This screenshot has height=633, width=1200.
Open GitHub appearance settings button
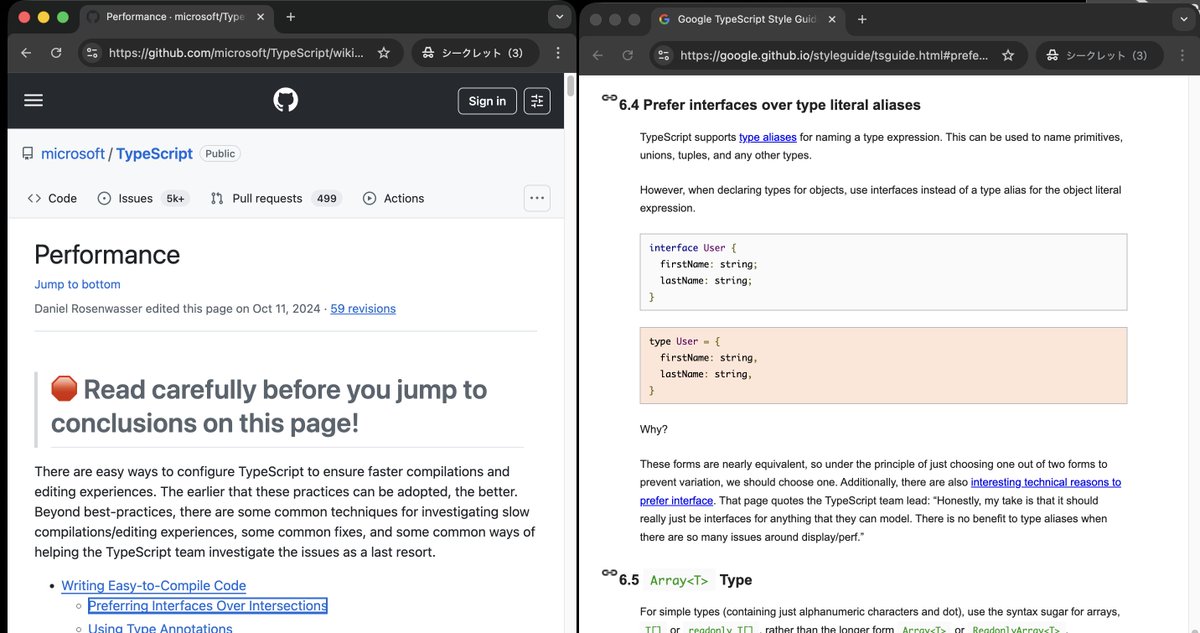click(x=537, y=101)
